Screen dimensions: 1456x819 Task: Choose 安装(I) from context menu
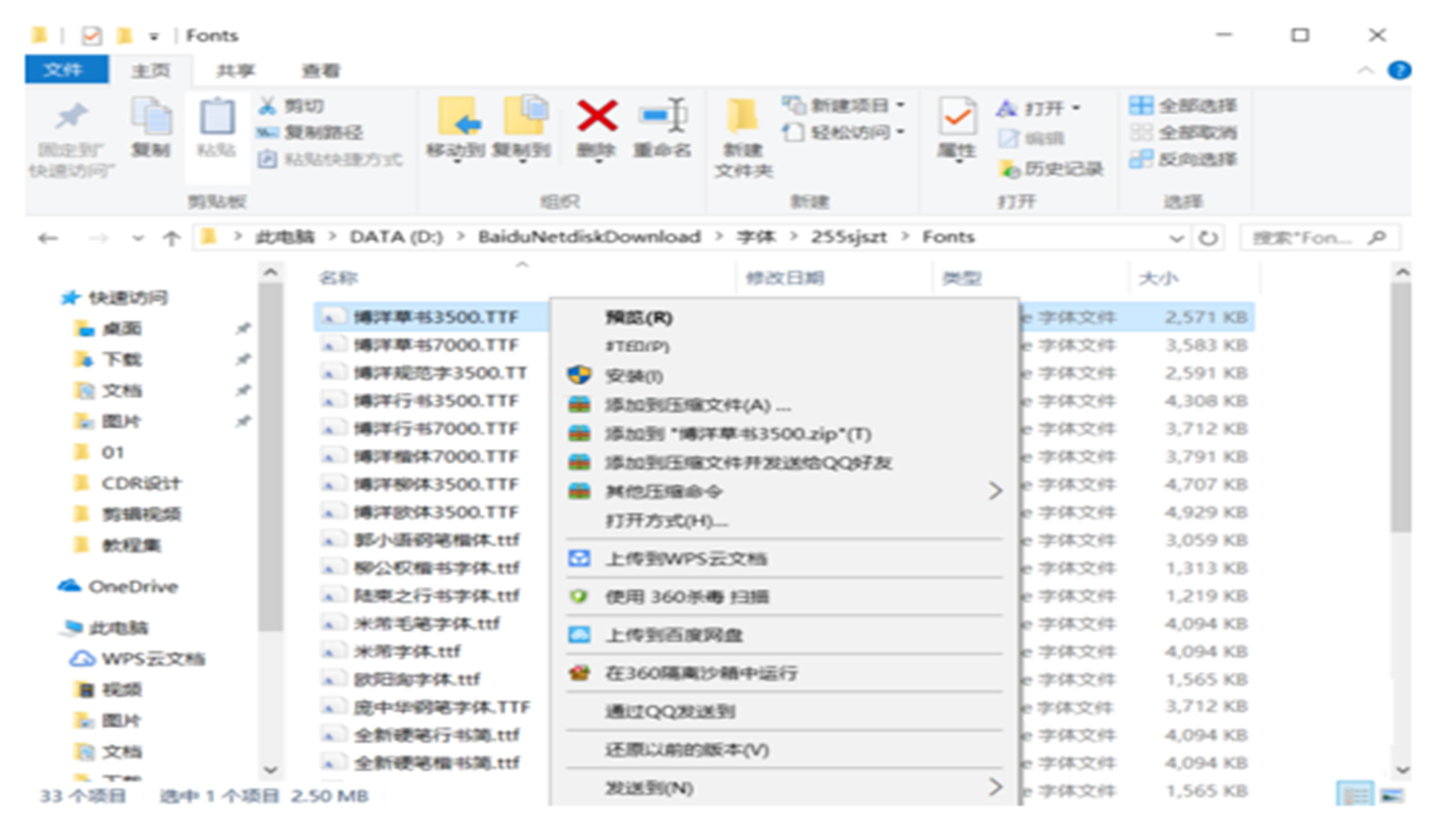[634, 376]
